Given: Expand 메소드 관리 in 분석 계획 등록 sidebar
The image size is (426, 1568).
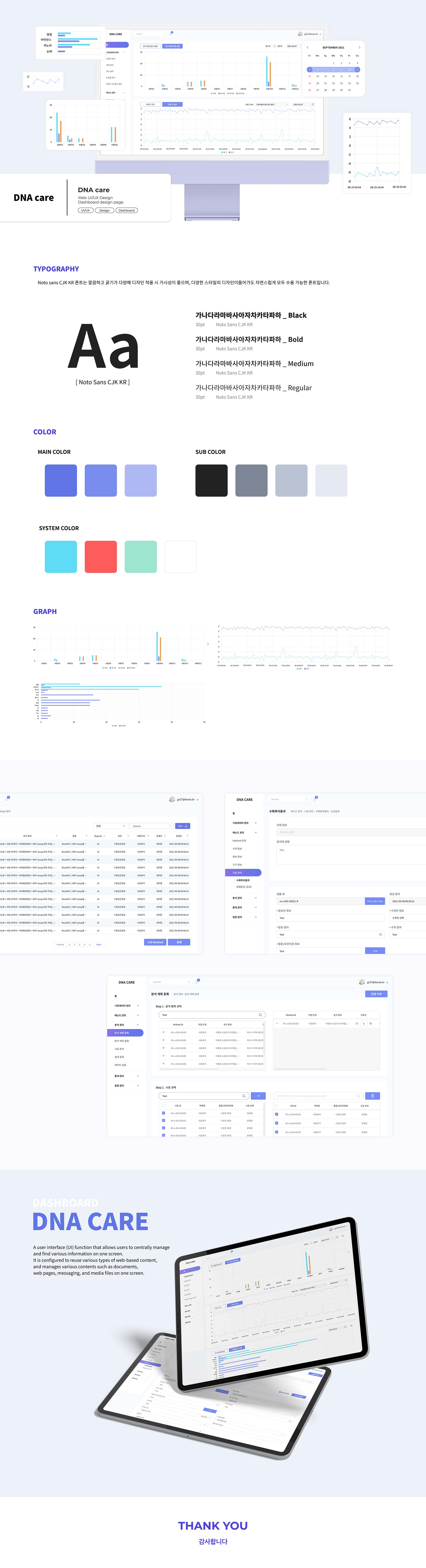Looking at the screenshot, I should pyautogui.click(x=138, y=1015).
